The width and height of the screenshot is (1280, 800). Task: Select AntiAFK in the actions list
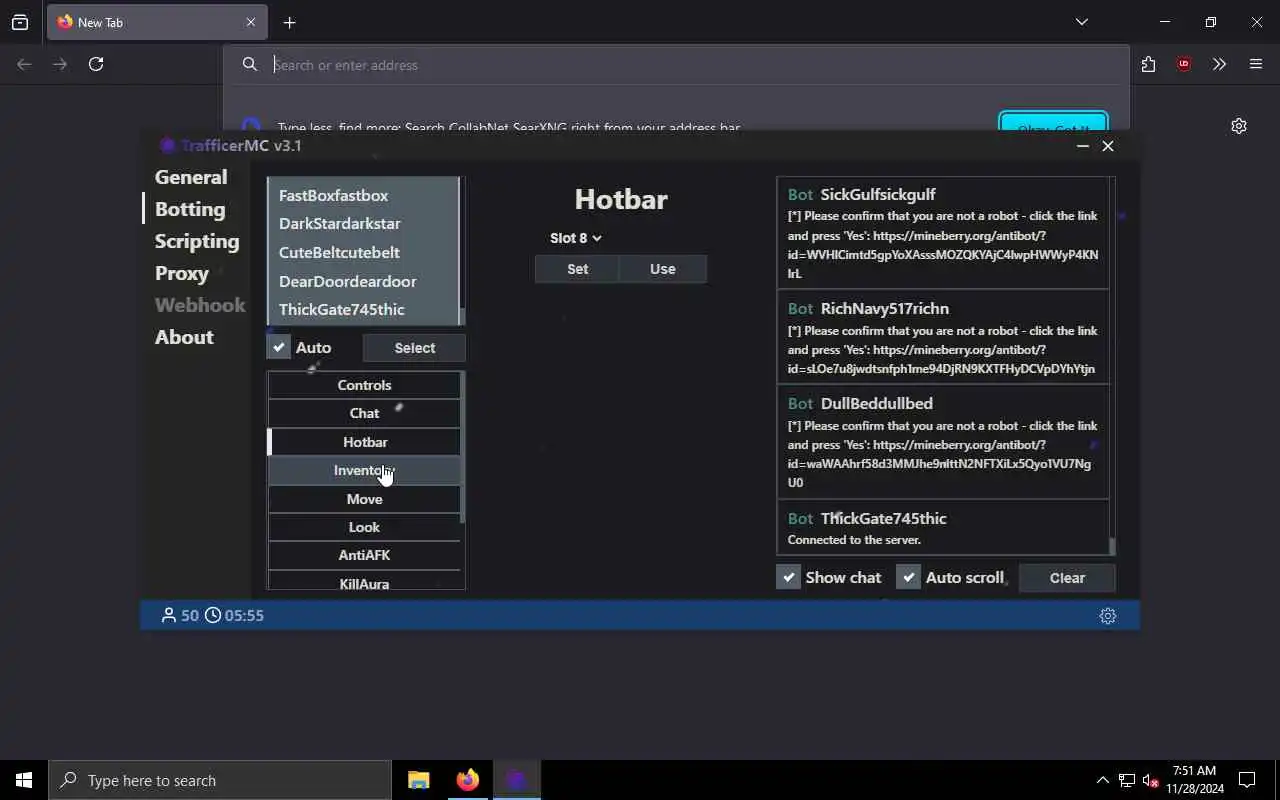pyautogui.click(x=364, y=555)
